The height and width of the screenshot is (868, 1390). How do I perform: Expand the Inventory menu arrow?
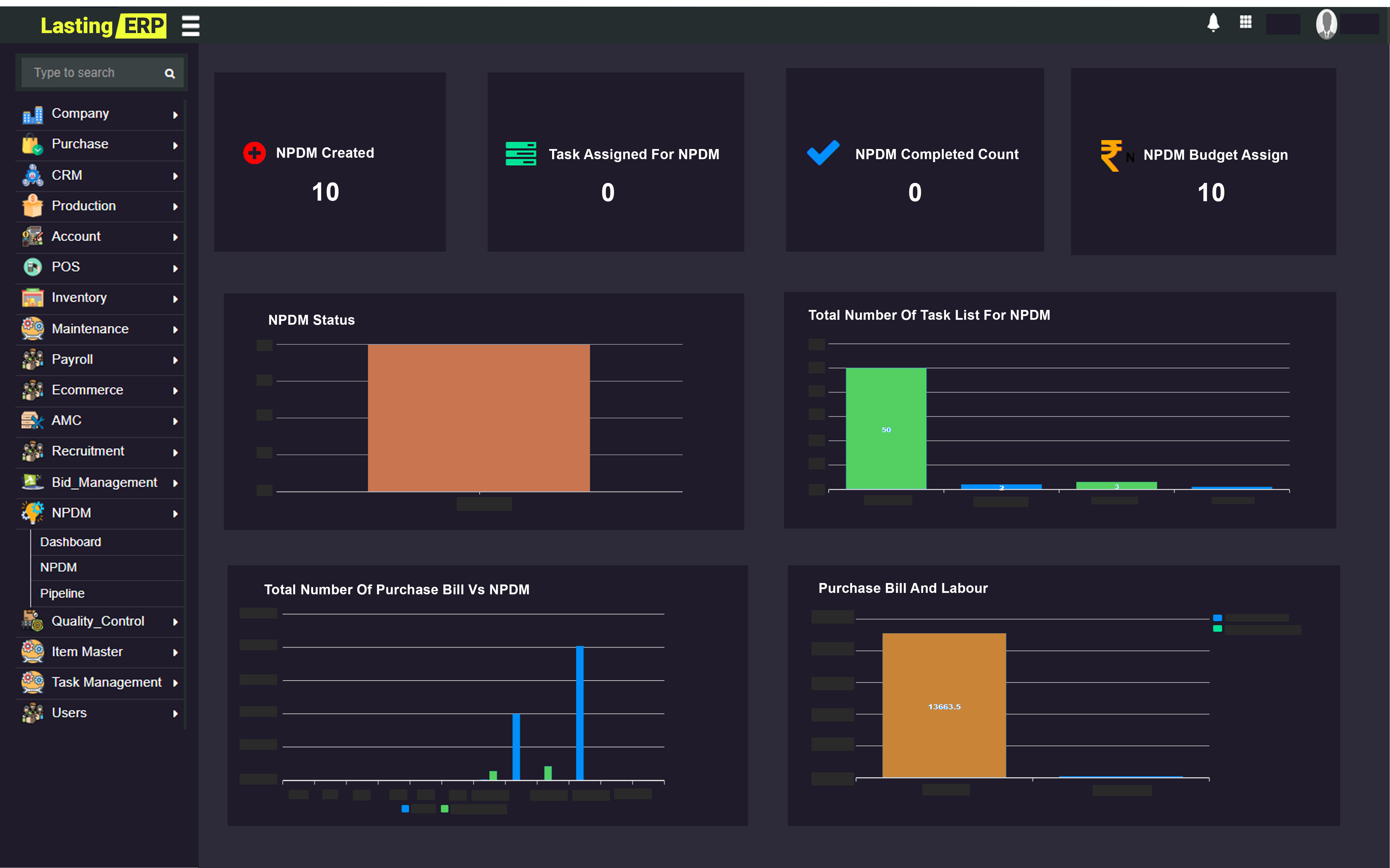[175, 299]
